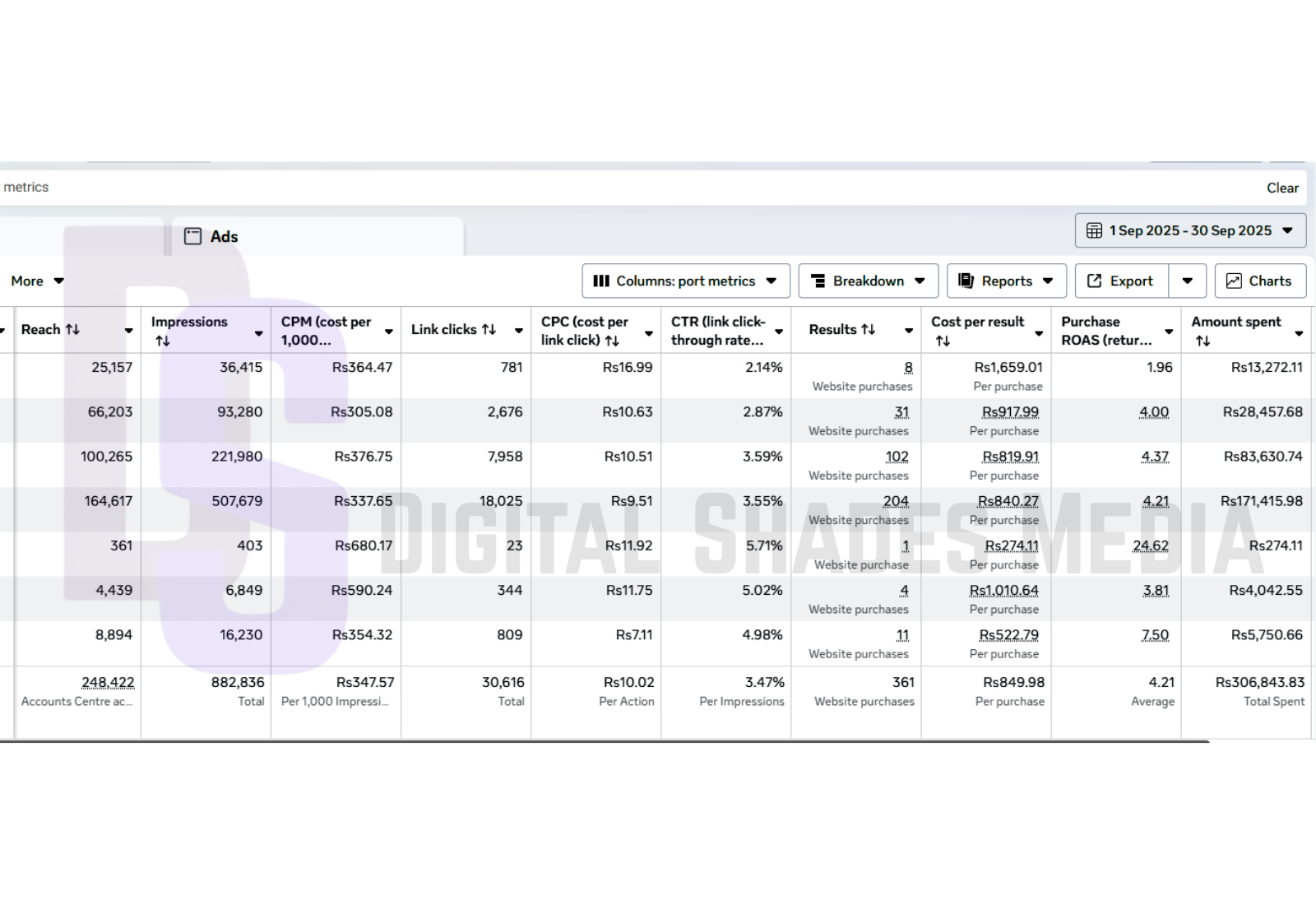
Task: Click the 248,422 total reach value
Action: 108,682
